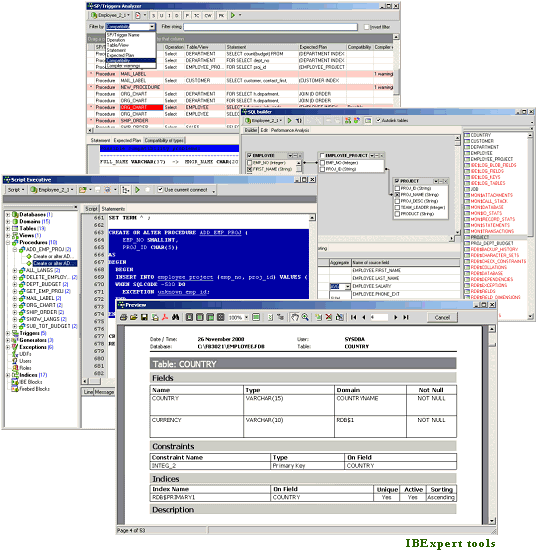Open Compatibility of types tab in Analyzer

pos(164,140)
